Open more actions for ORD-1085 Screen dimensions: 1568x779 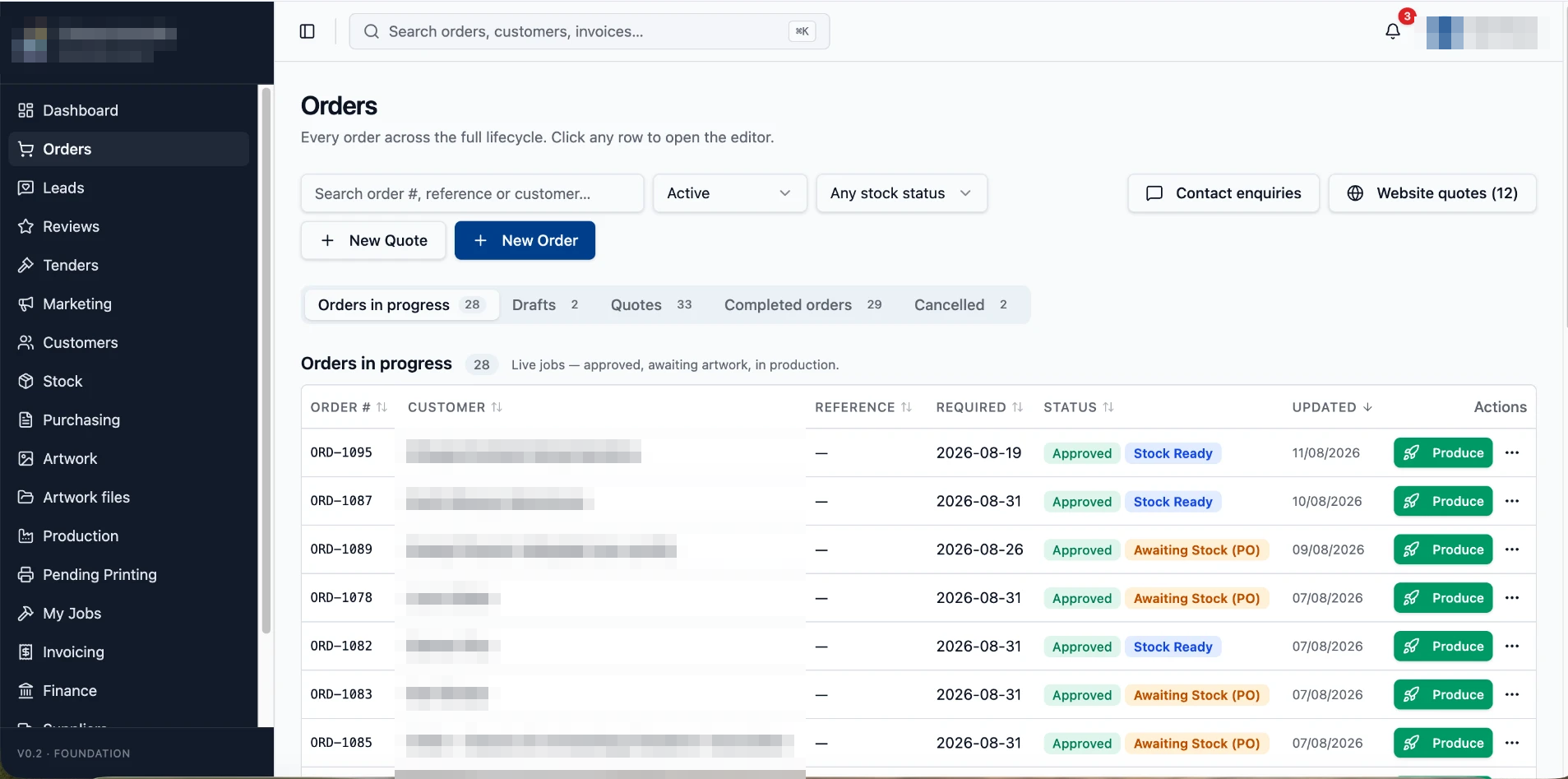click(1512, 743)
